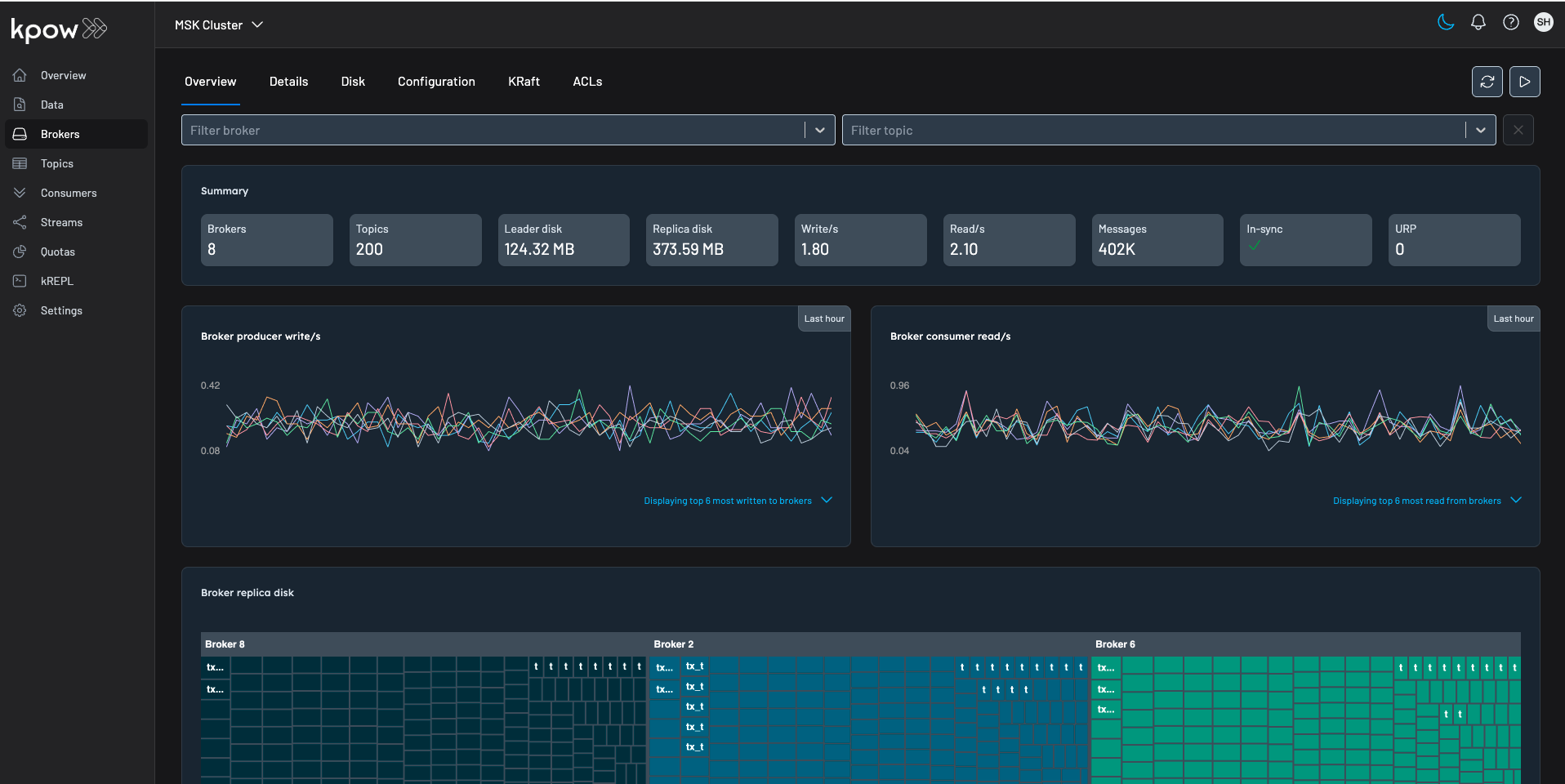Expand the MSK Cluster selector
This screenshot has width=1565, height=784.
219,25
